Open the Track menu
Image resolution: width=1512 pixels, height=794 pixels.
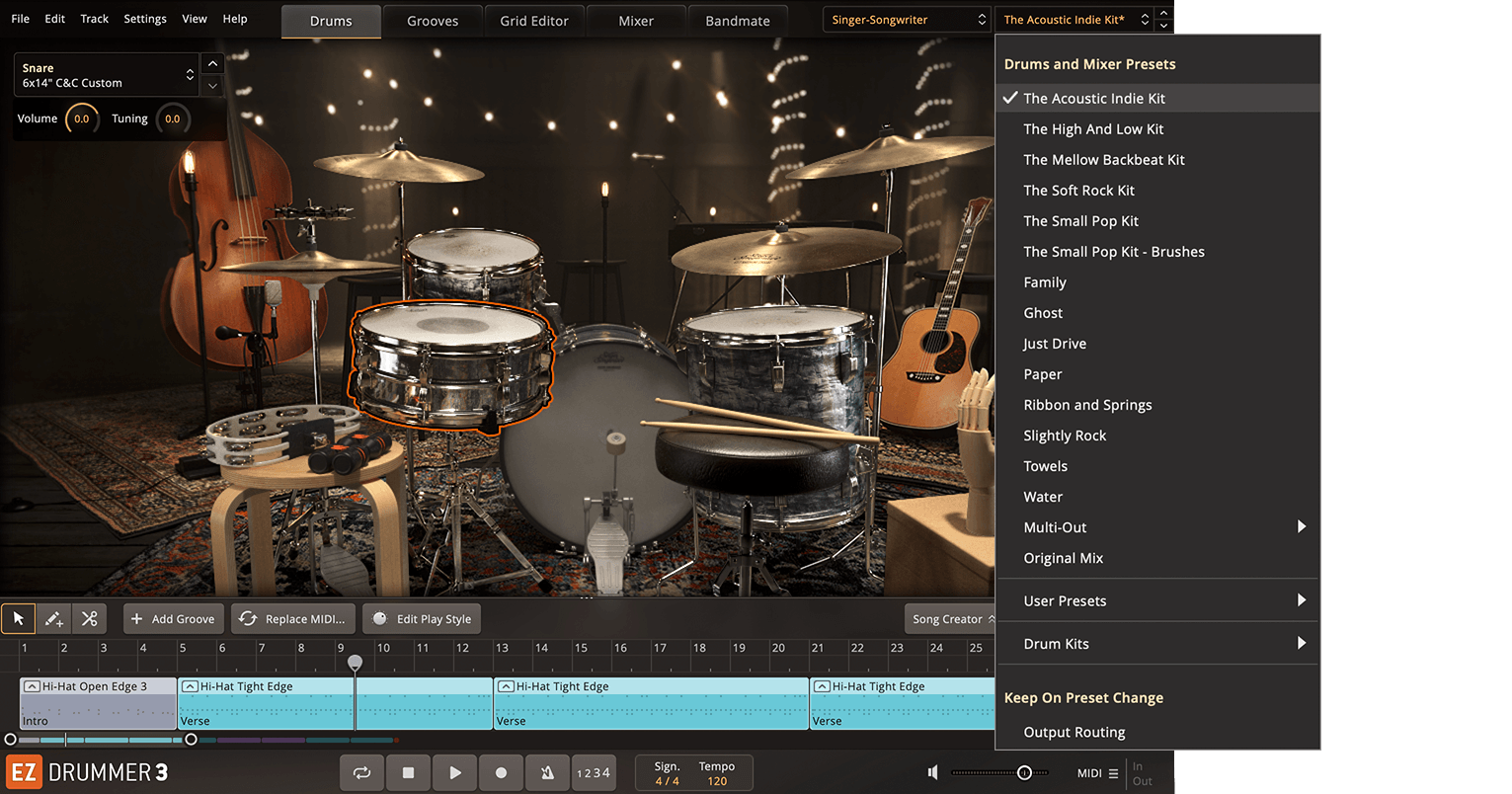tap(95, 19)
